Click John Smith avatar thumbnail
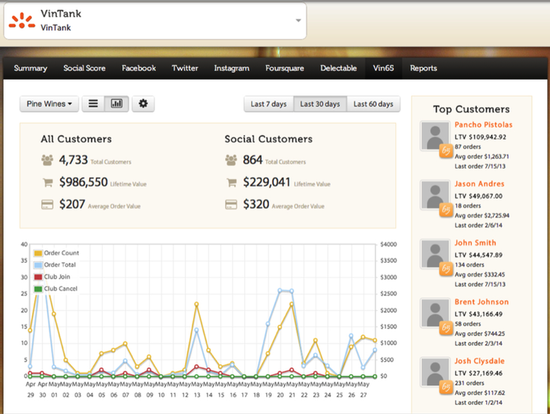 pyautogui.click(x=435, y=254)
